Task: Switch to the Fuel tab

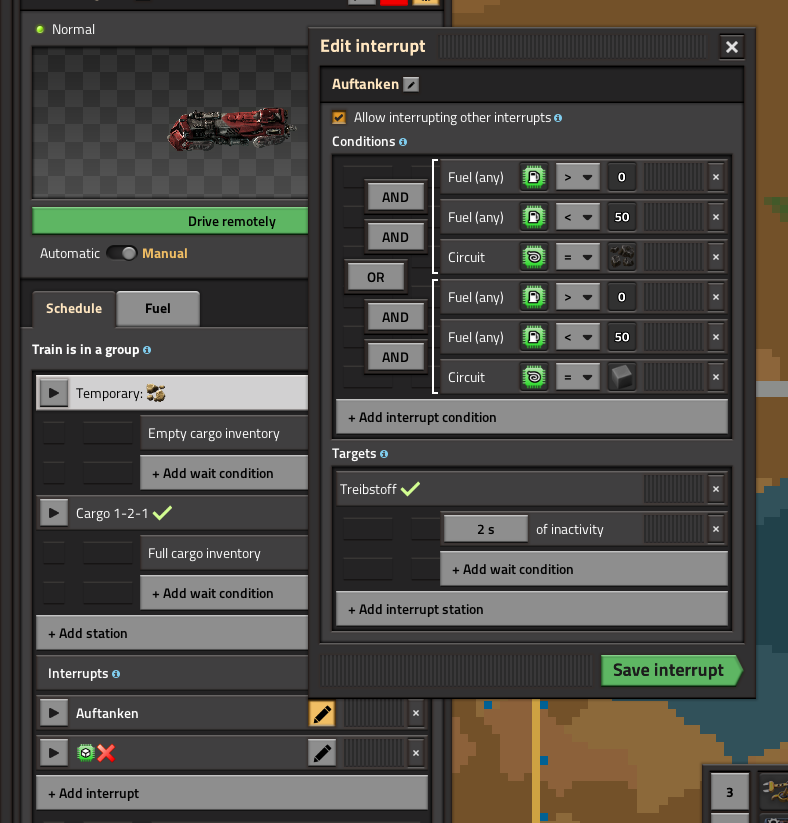Action: click(x=158, y=308)
